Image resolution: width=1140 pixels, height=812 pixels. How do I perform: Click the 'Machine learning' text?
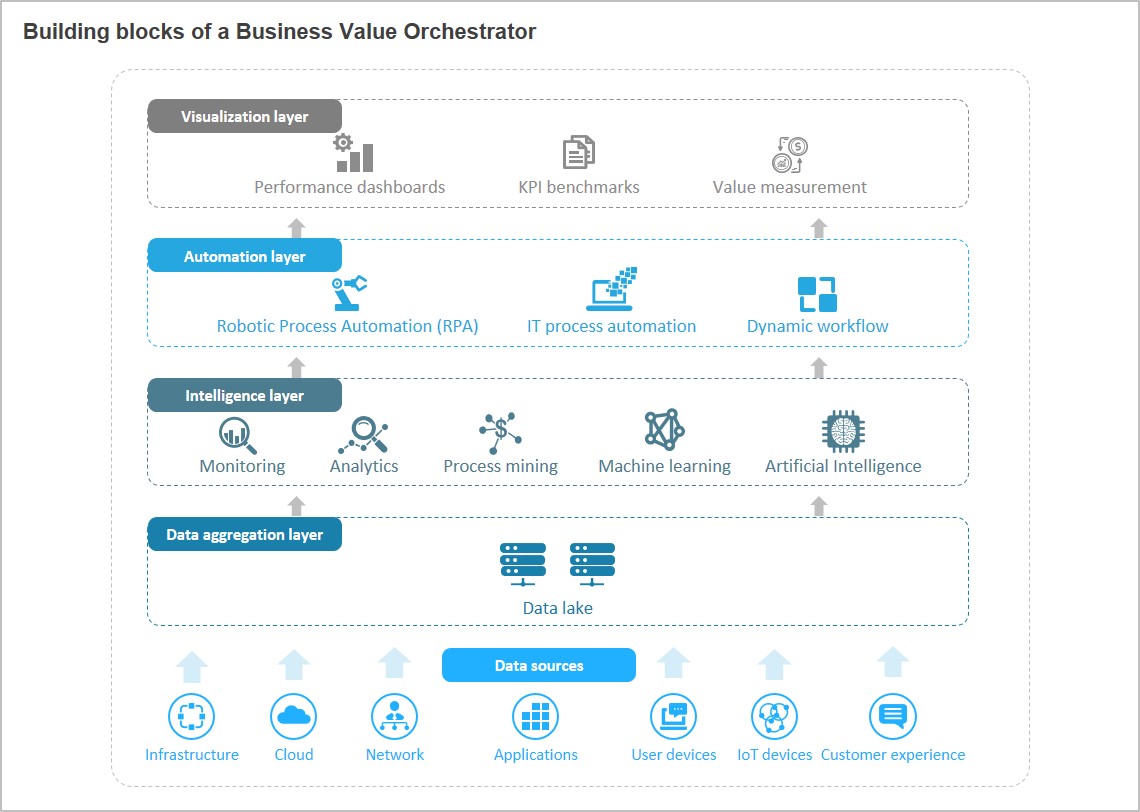(665, 467)
